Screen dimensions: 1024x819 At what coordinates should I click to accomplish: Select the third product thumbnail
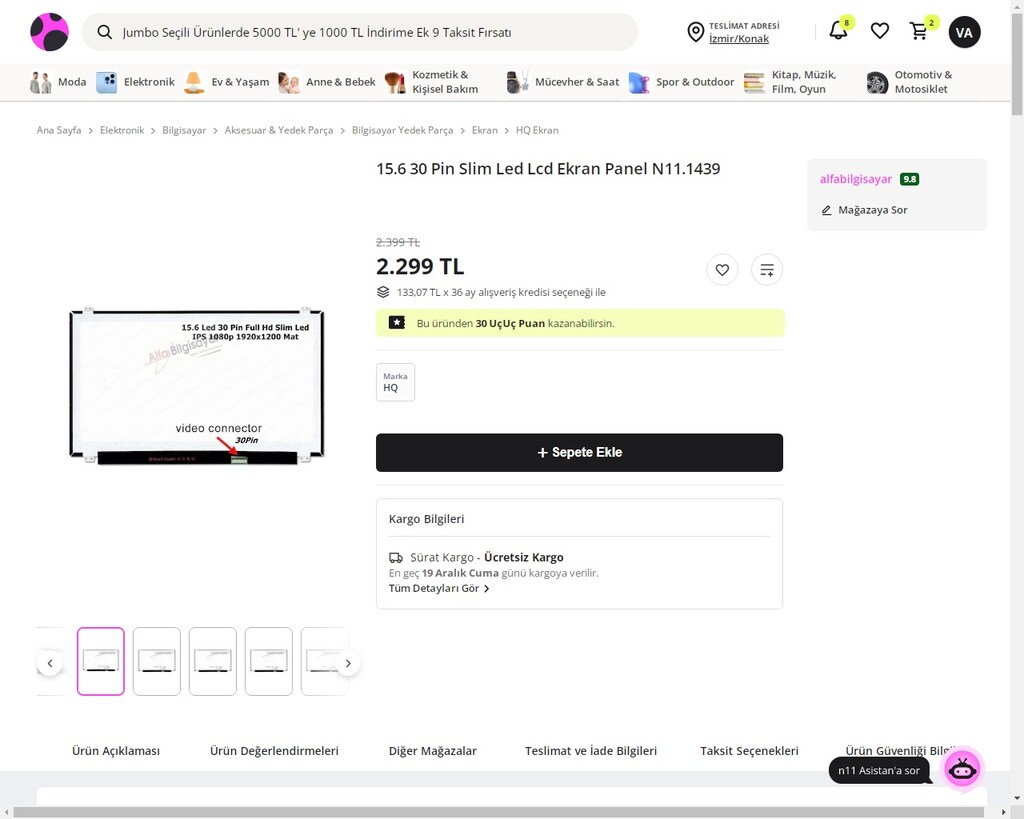tap(213, 662)
